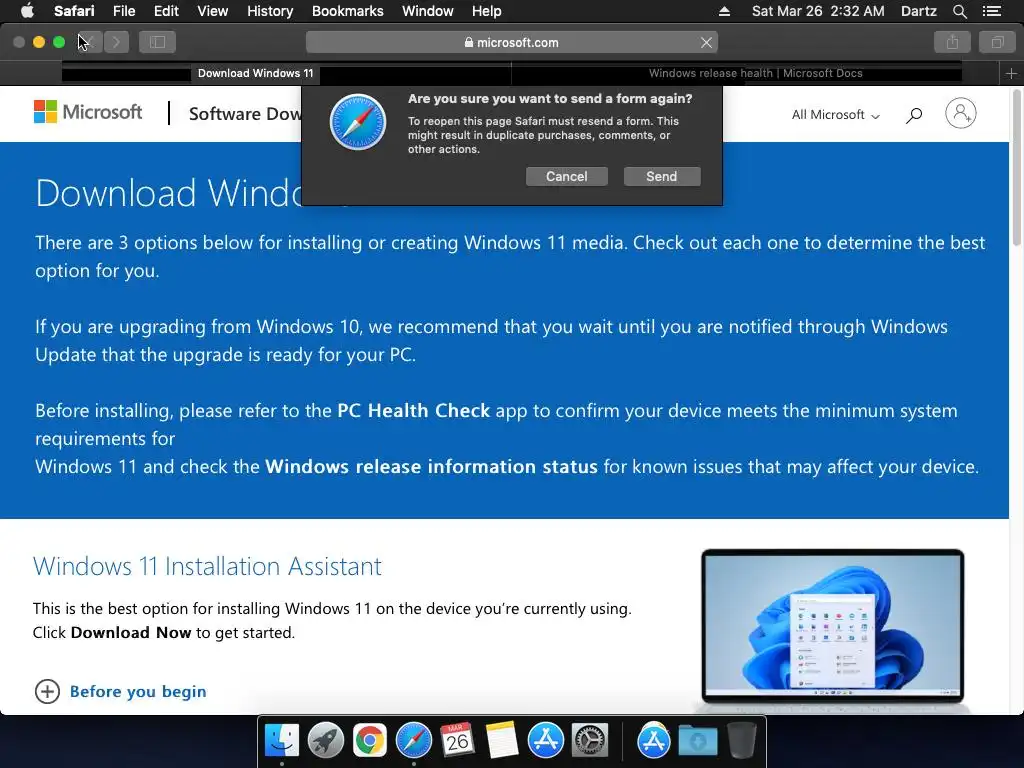Switch to Download Windows 11 tab
1024x768 pixels.
pyautogui.click(x=255, y=73)
